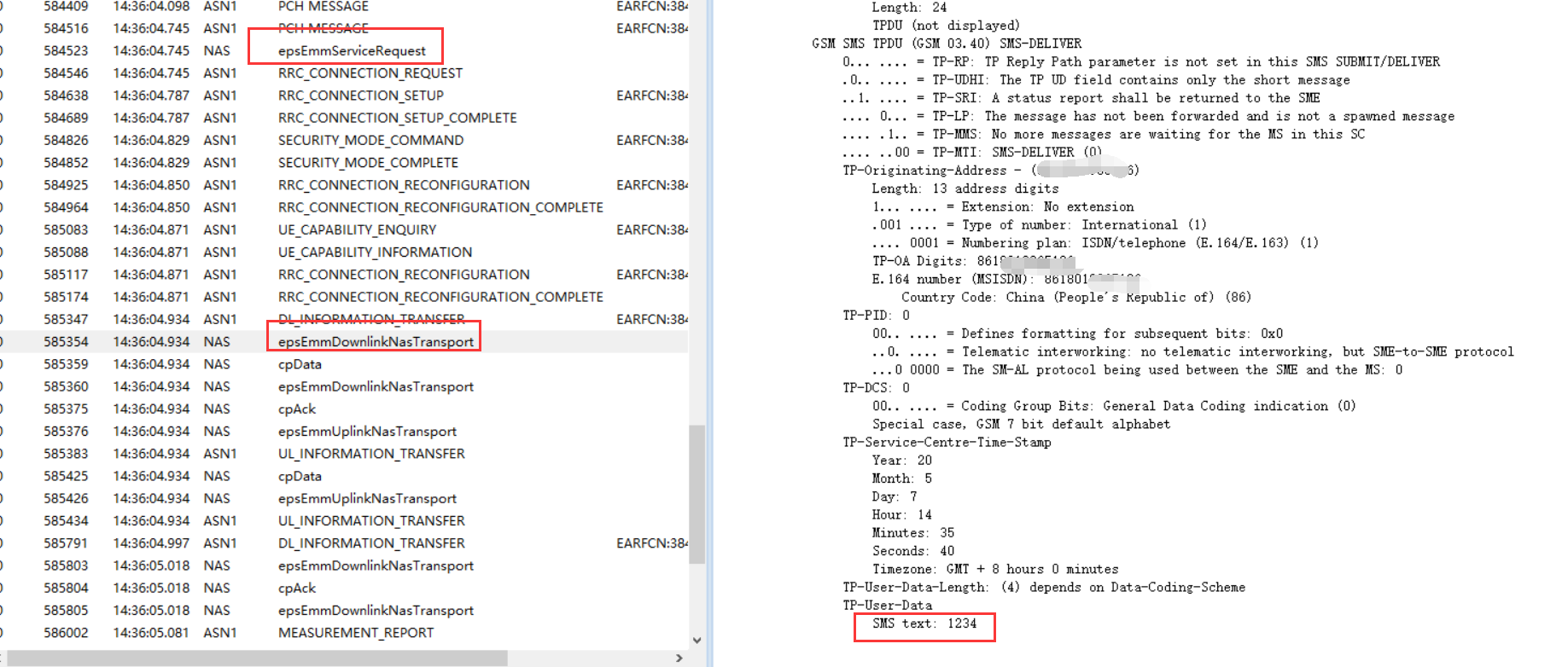Click the Type of number International line
1568x667 pixels.
(1039, 224)
